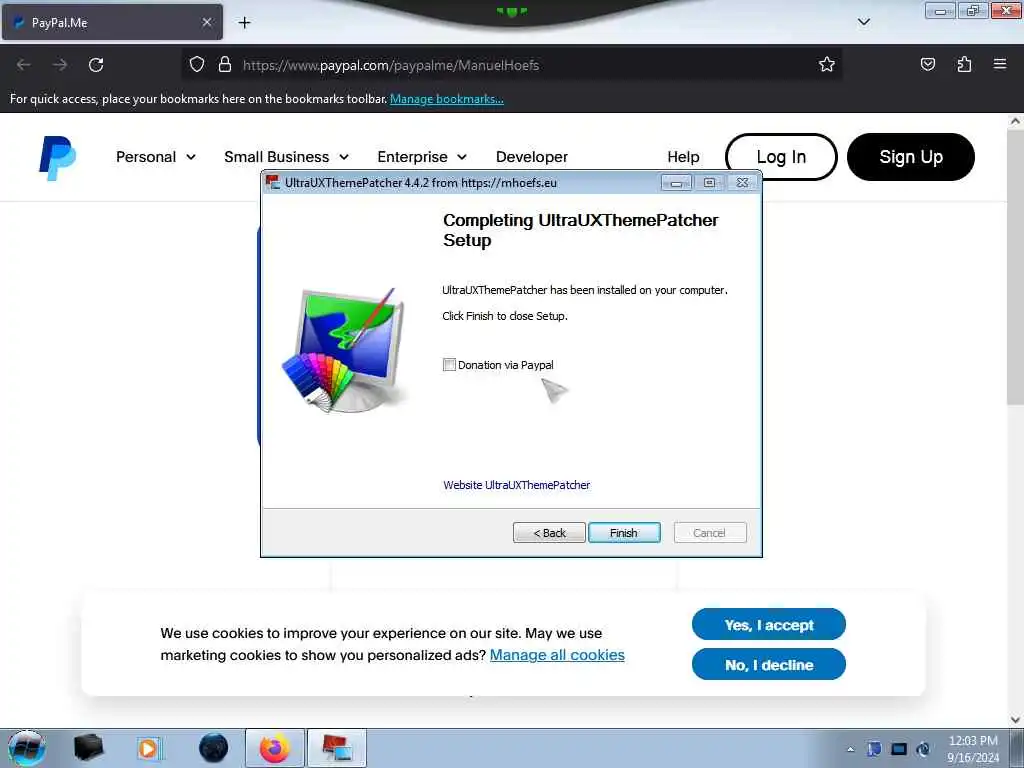This screenshot has width=1024, height=768.
Task: Expand the Small Business menu
Action: pyautogui.click(x=286, y=157)
